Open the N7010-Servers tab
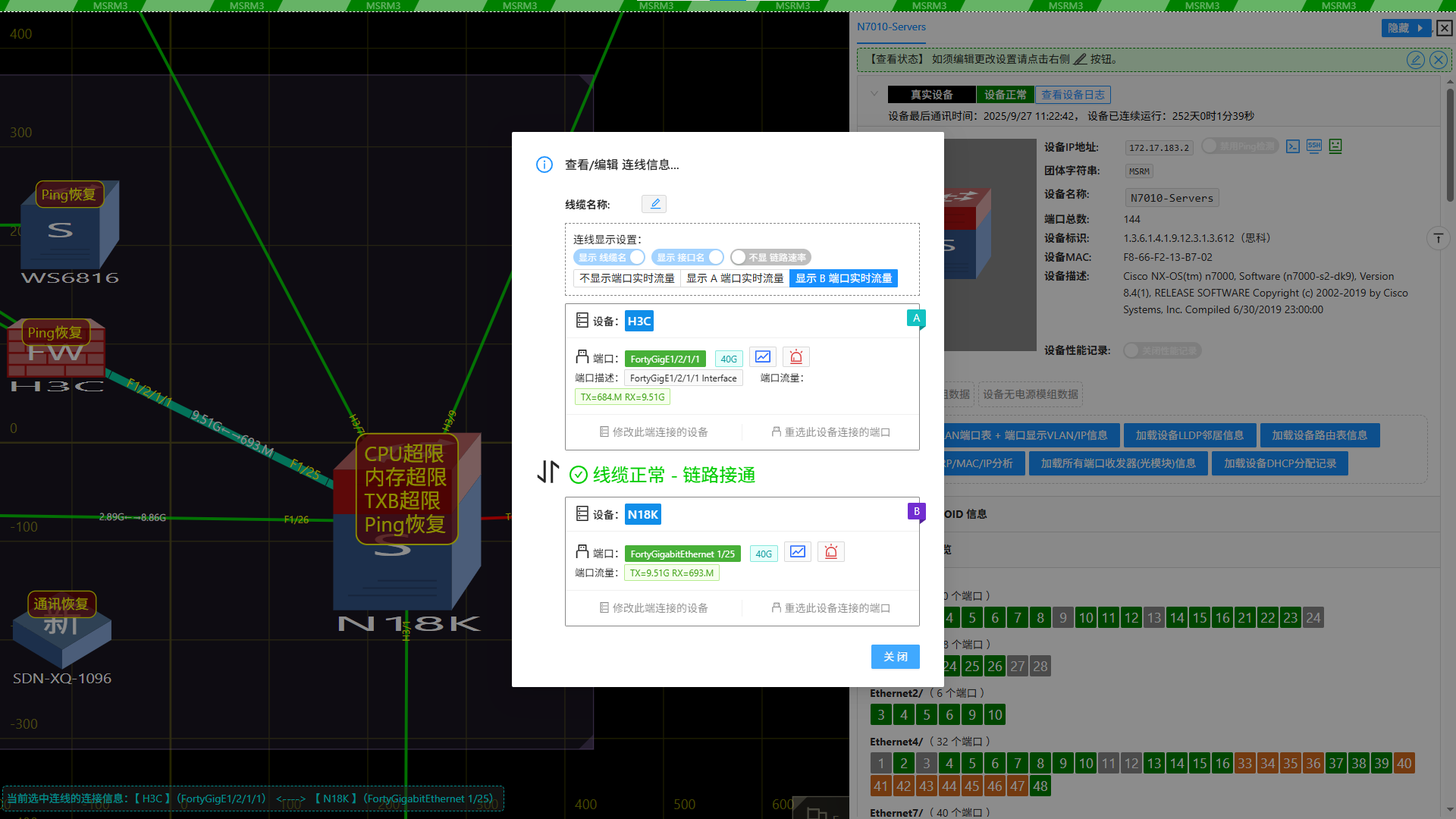The image size is (1456, 819). tap(891, 27)
